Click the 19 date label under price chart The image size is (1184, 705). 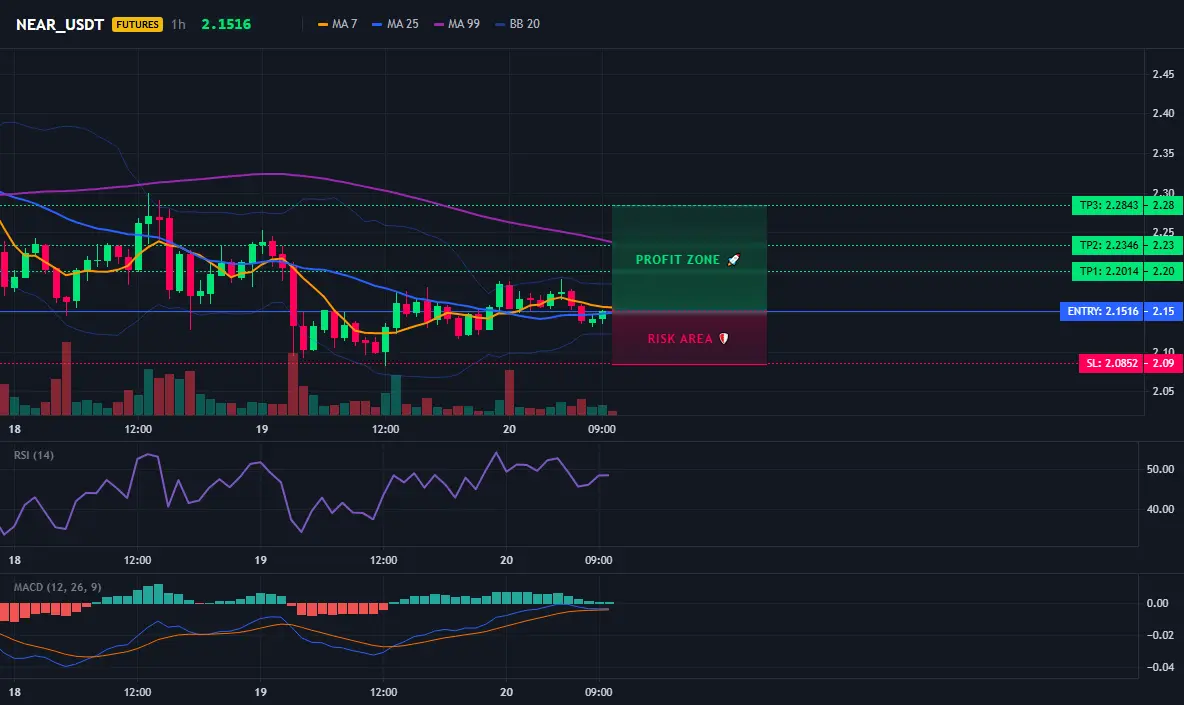261,429
